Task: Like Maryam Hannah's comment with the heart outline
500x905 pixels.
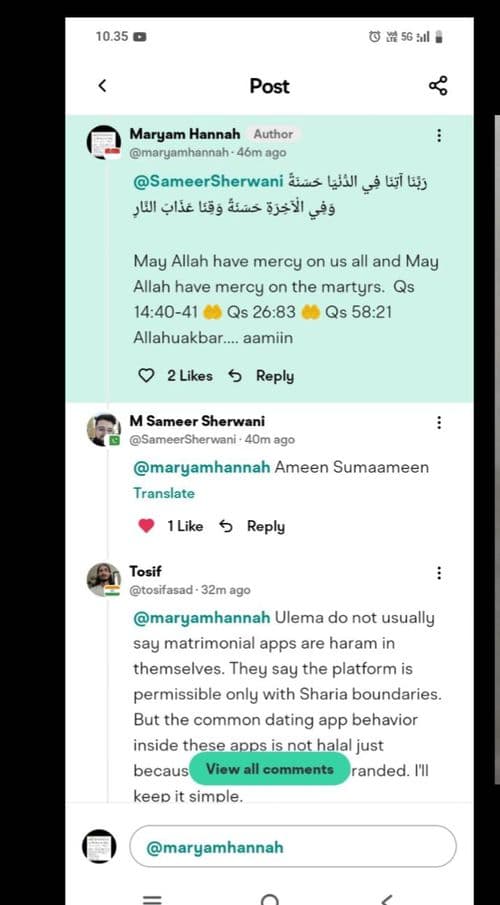Action: (147, 376)
